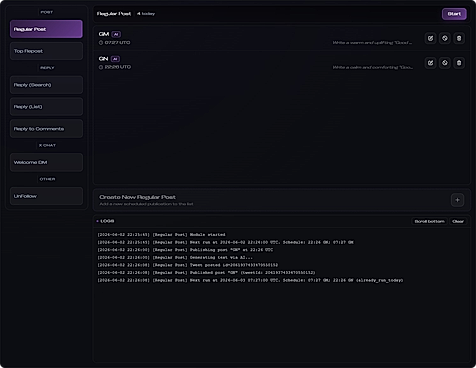Click the REPLY sidebar section label
Image resolution: width=476 pixels, height=368 pixels.
[47, 68]
